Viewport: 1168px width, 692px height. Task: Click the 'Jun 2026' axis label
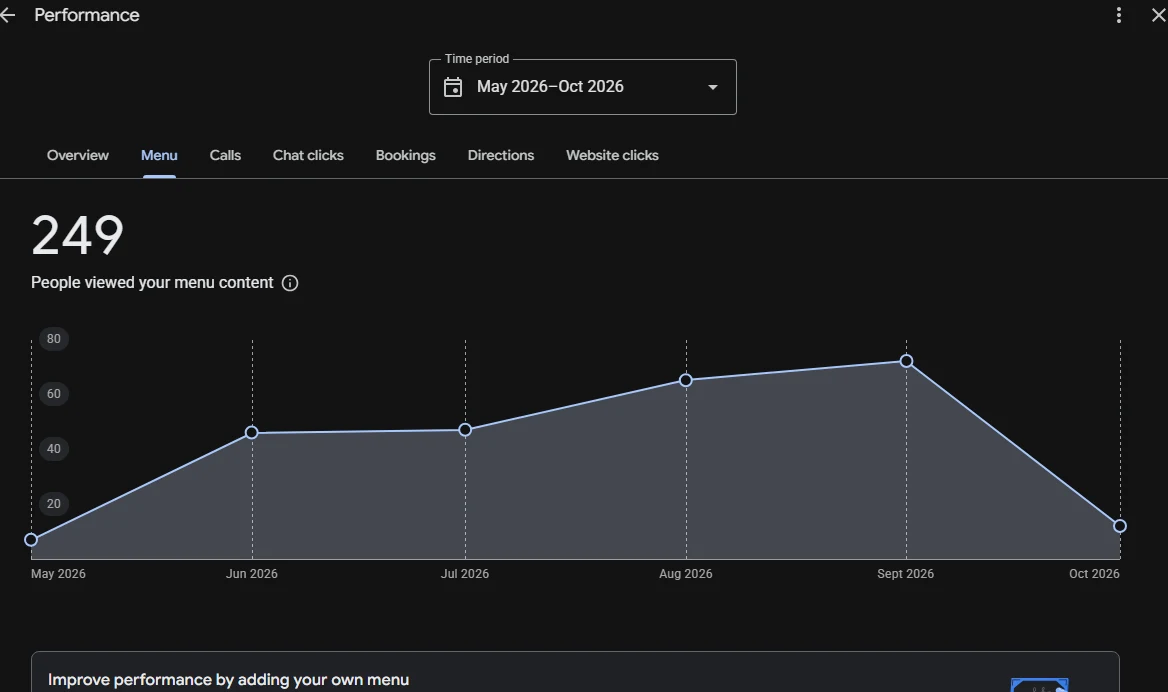[252, 574]
